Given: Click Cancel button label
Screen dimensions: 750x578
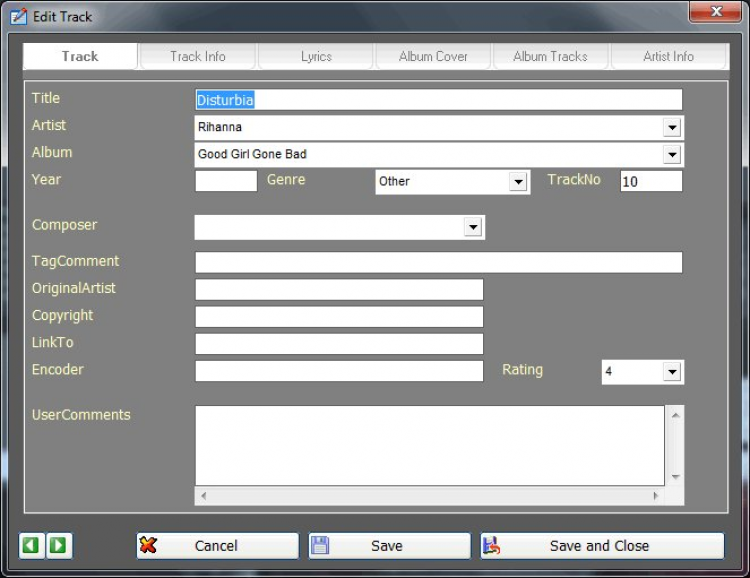Looking at the screenshot, I should point(216,546).
